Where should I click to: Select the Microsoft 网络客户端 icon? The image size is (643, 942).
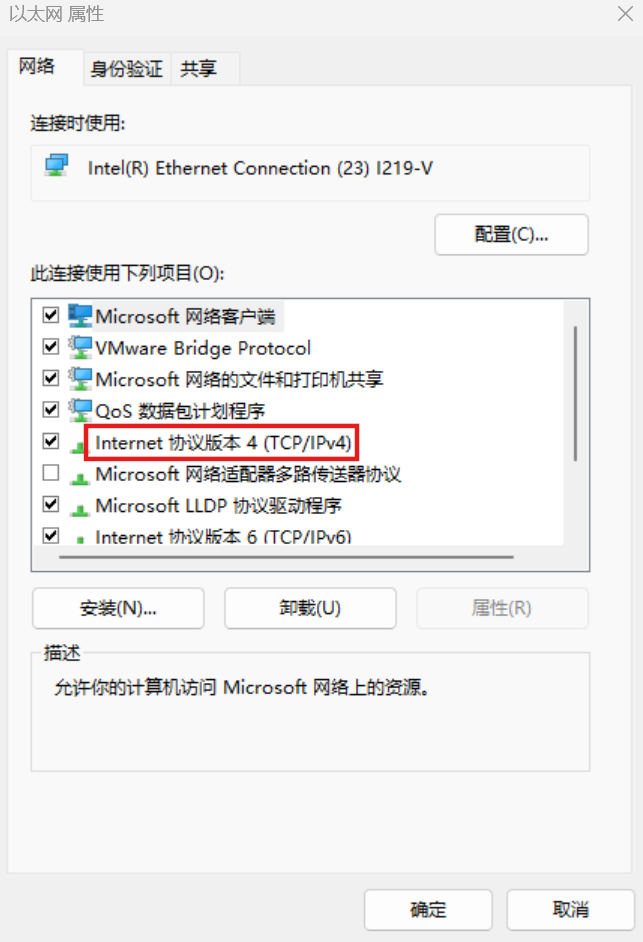80,315
